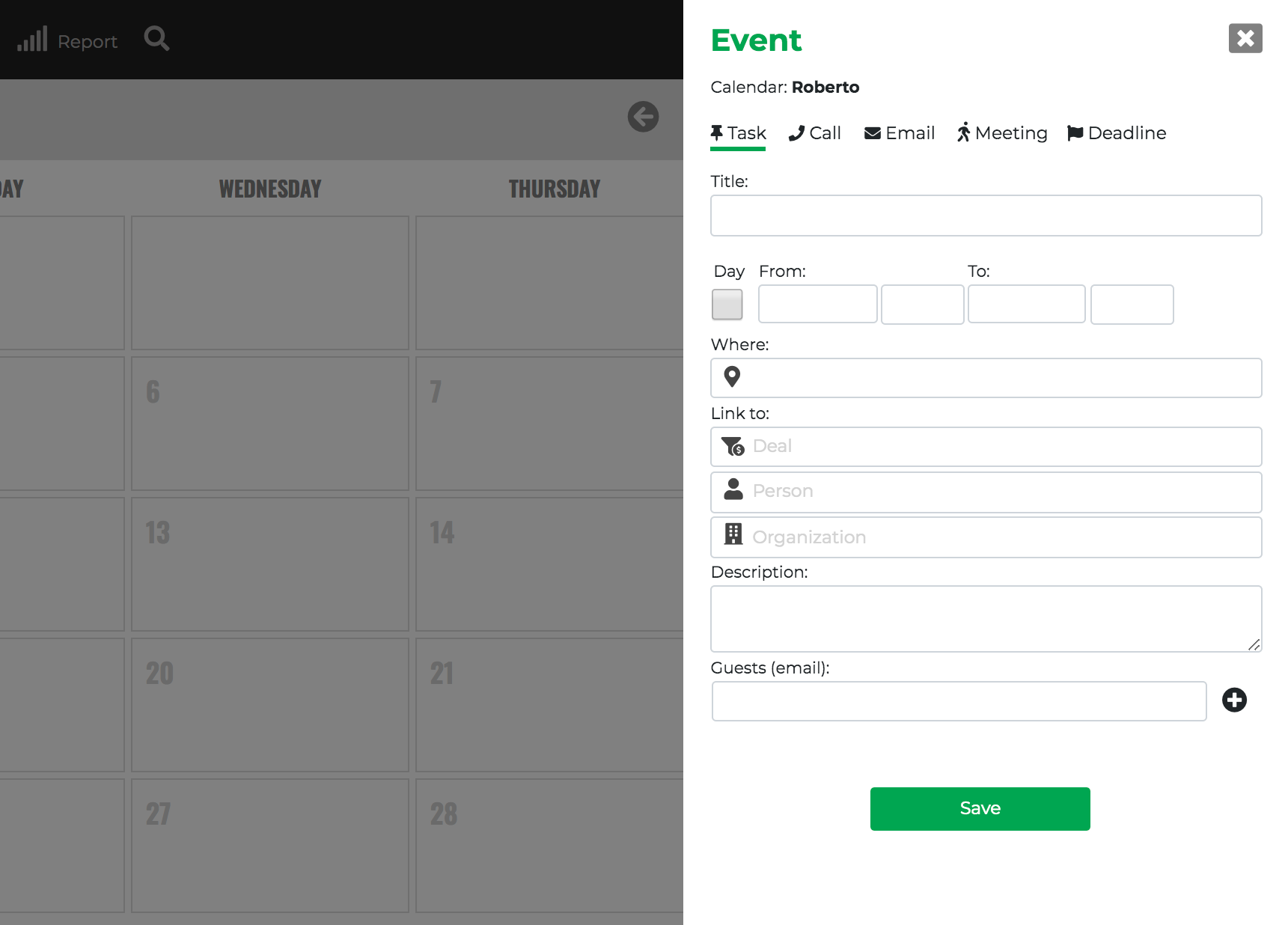Open the To date field

tap(1026, 304)
